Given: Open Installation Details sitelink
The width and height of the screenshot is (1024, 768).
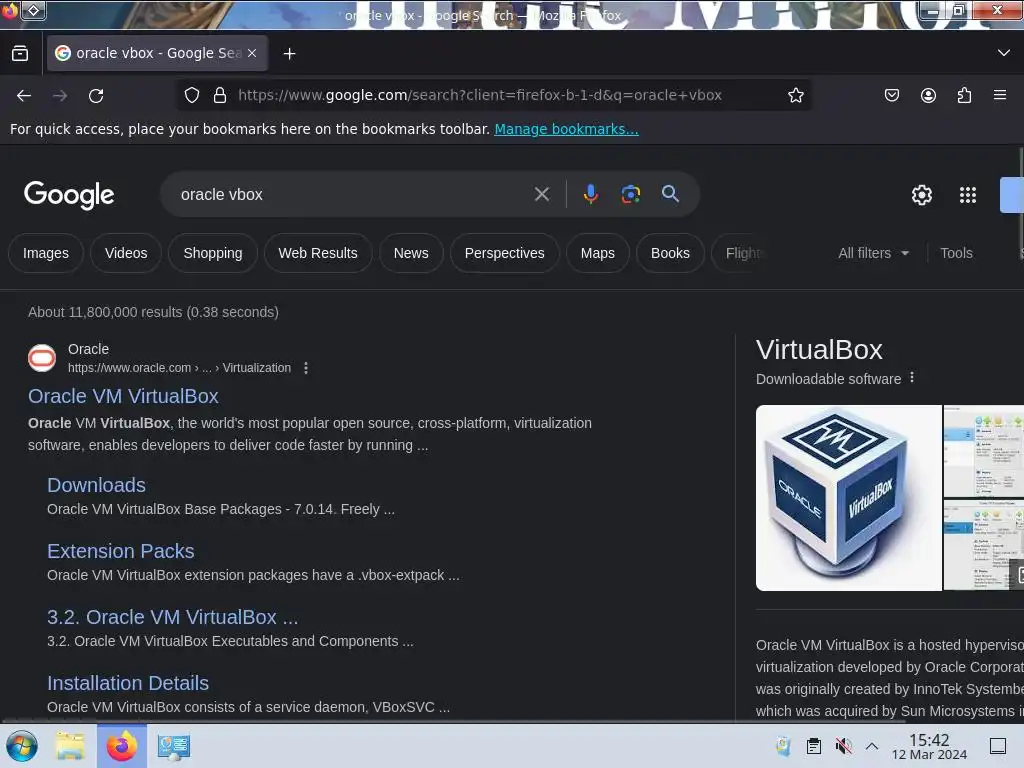Looking at the screenshot, I should (128, 682).
